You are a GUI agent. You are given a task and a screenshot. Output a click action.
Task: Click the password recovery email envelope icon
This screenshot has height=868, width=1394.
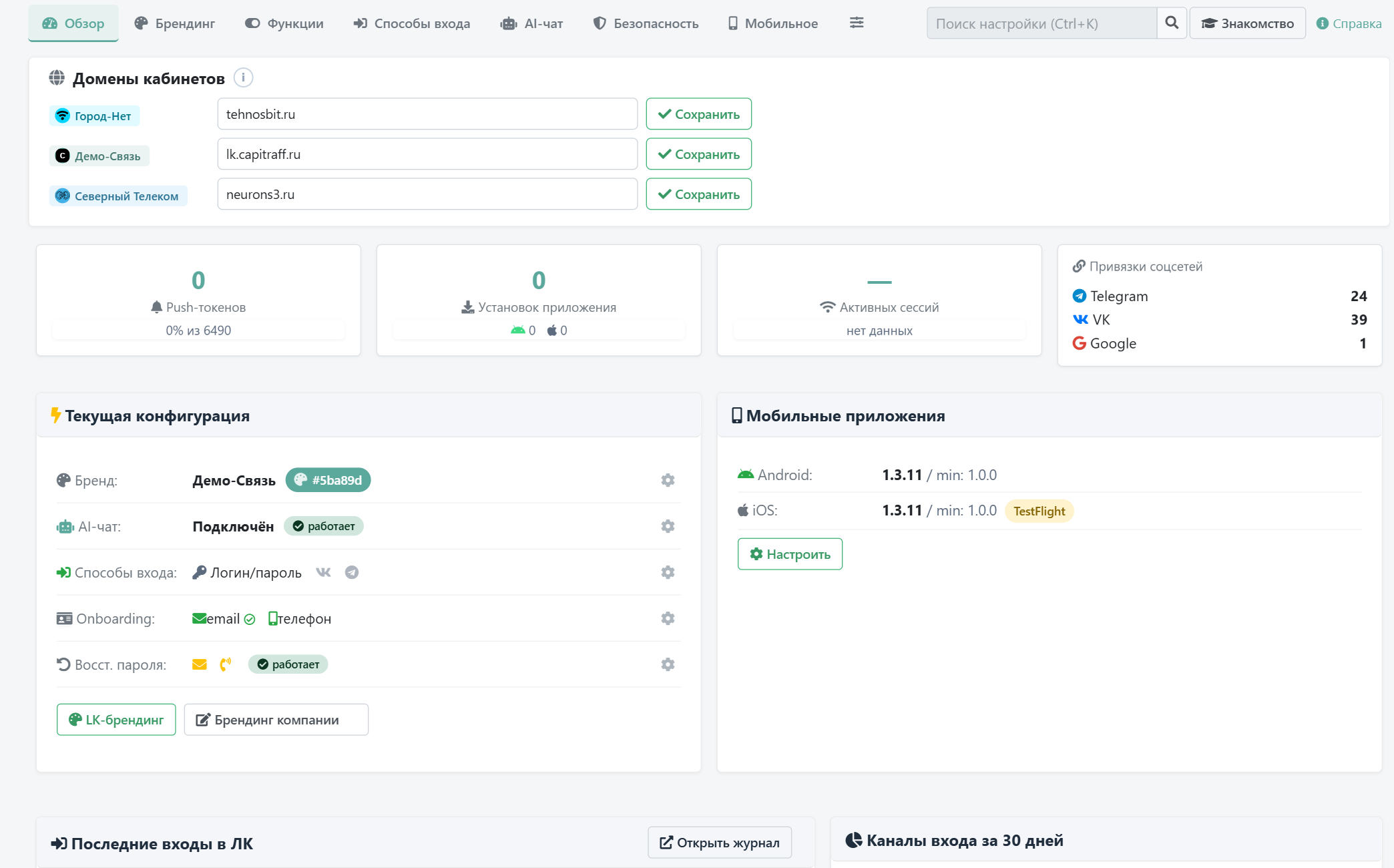(x=200, y=664)
